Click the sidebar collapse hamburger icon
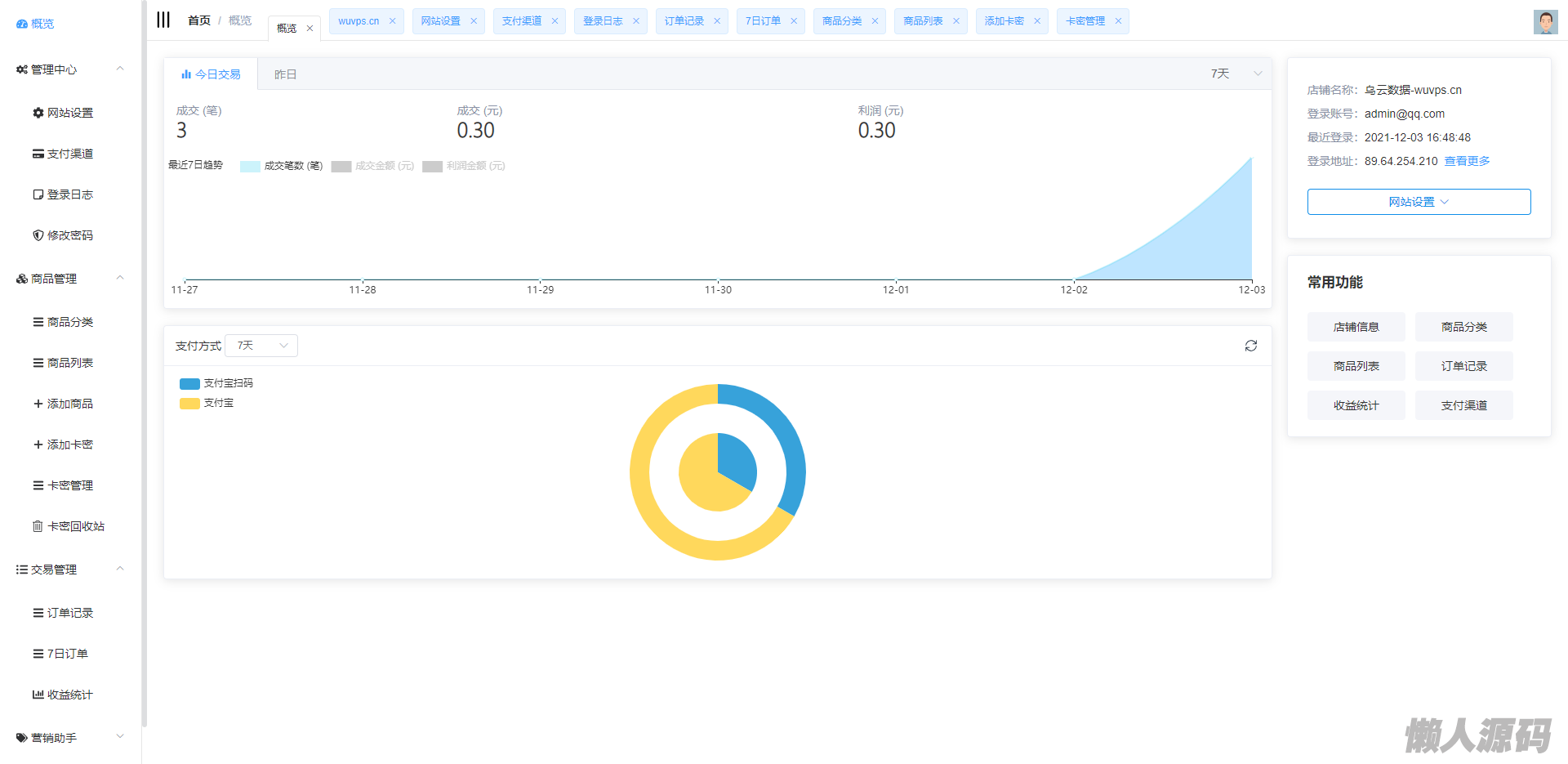The width and height of the screenshot is (1568, 764). pyautogui.click(x=163, y=20)
